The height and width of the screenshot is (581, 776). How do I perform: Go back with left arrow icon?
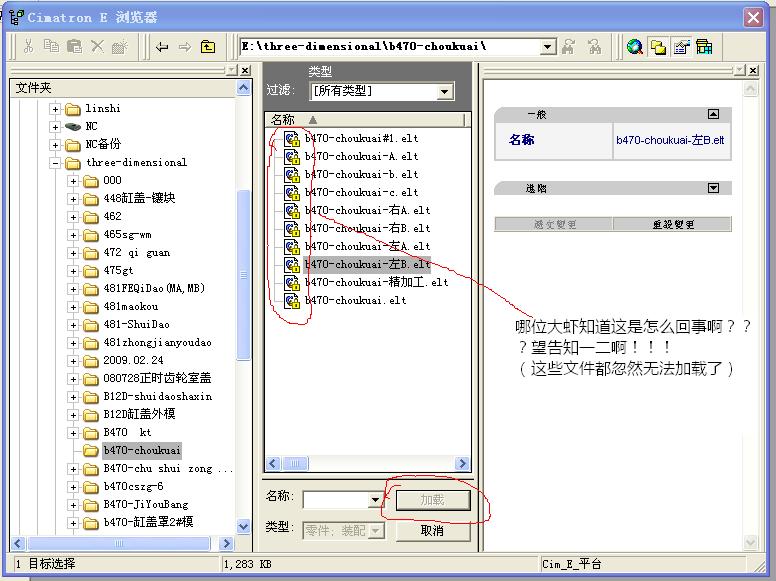[x=162, y=47]
